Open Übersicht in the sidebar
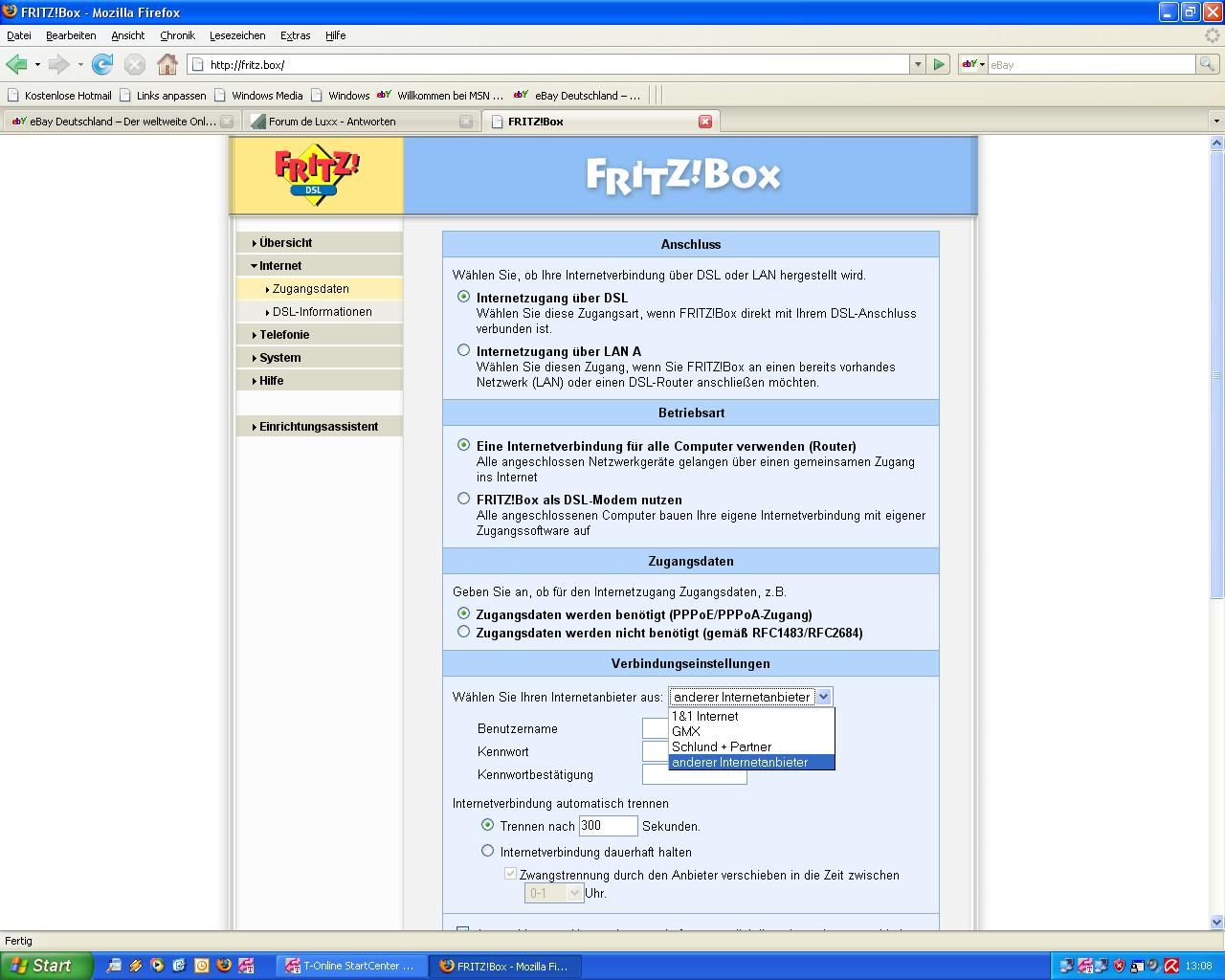This screenshot has height=980, width=1225. click(320, 243)
